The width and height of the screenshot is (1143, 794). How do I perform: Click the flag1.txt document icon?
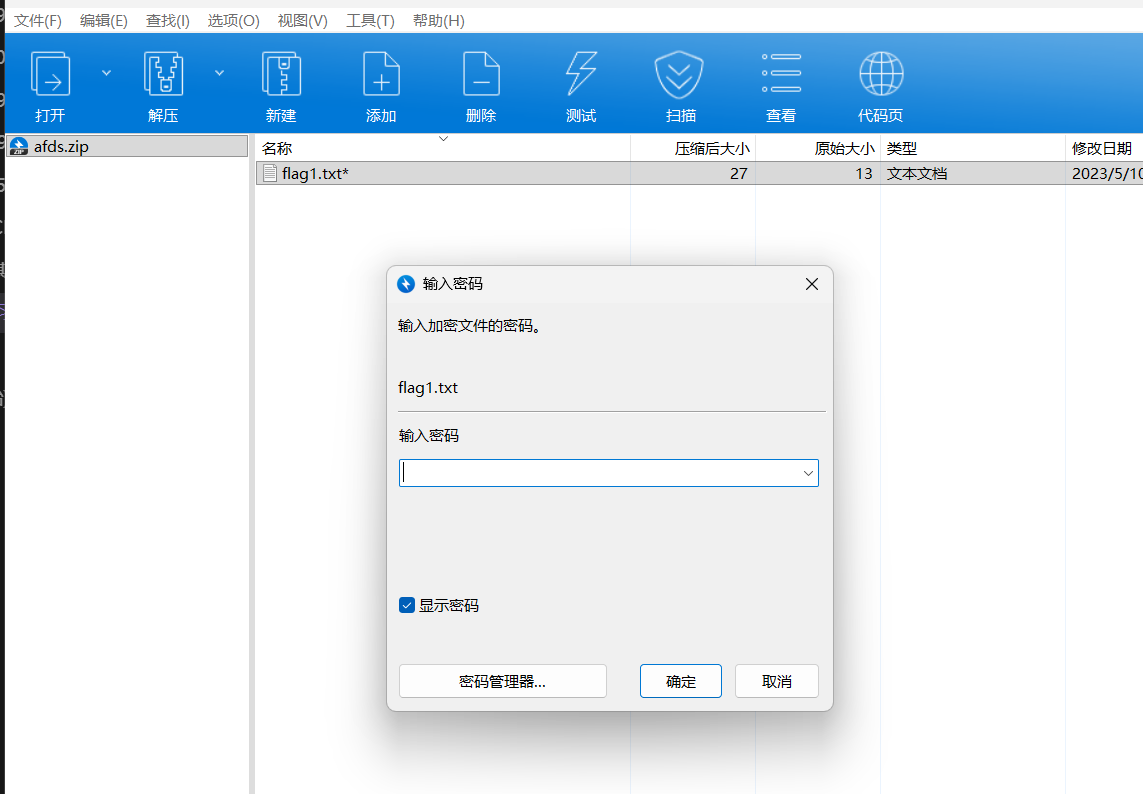point(270,173)
